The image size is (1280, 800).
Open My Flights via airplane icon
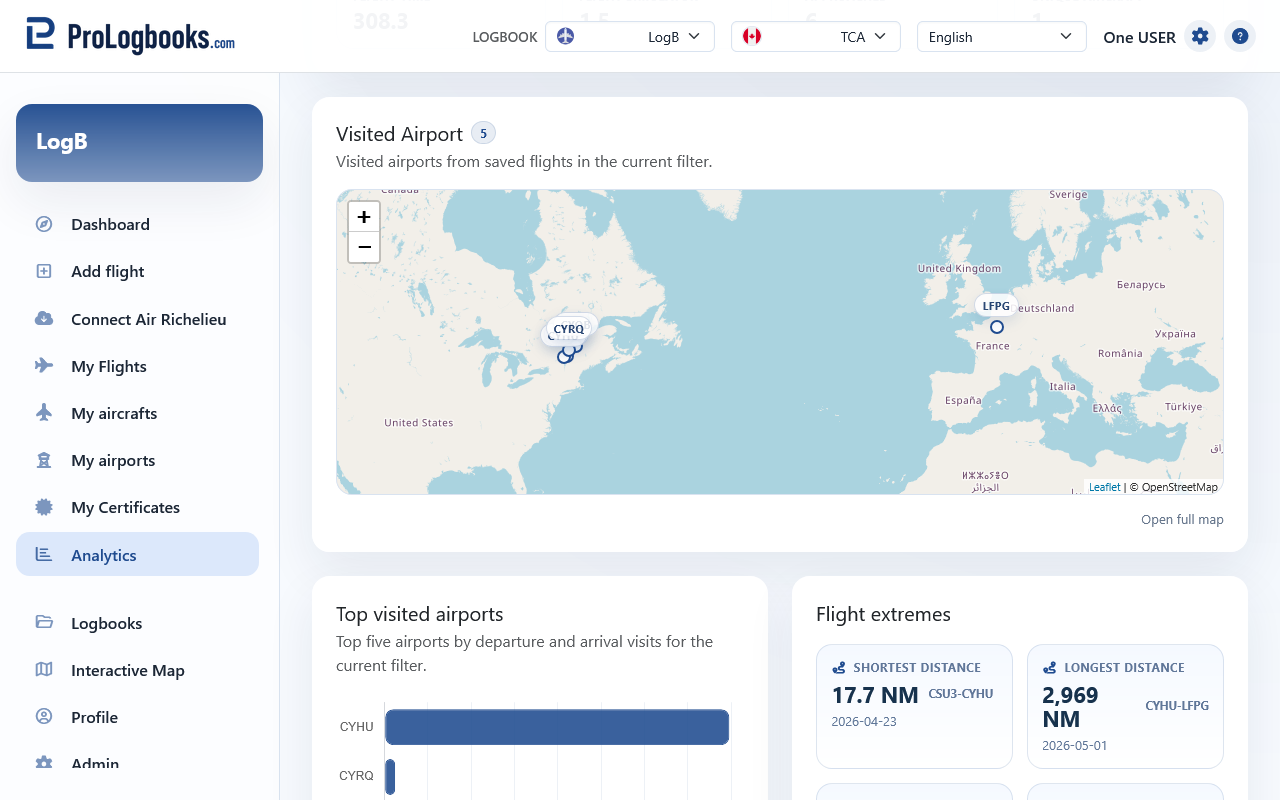44,366
